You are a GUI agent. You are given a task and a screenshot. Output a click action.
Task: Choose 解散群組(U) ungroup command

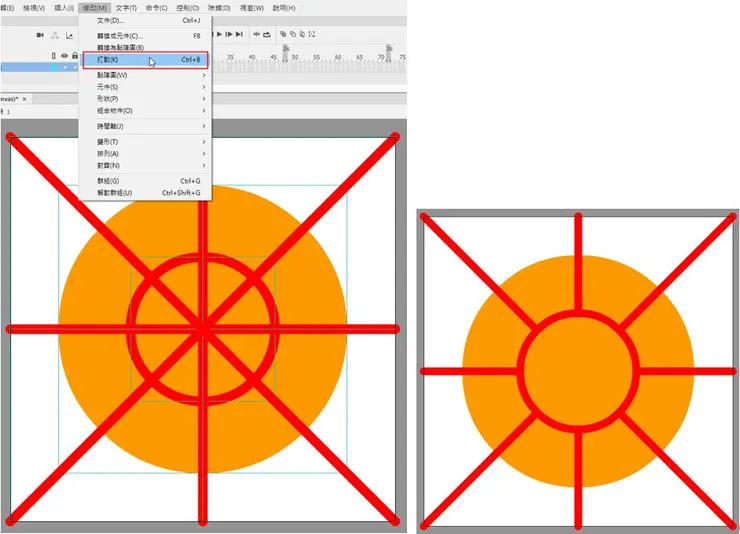pyautogui.click(x=145, y=193)
